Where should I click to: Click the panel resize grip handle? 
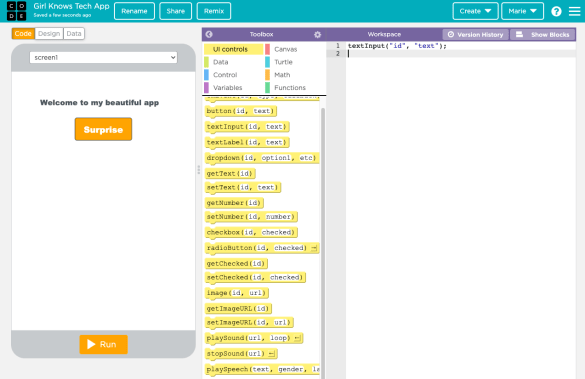pos(198,170)
